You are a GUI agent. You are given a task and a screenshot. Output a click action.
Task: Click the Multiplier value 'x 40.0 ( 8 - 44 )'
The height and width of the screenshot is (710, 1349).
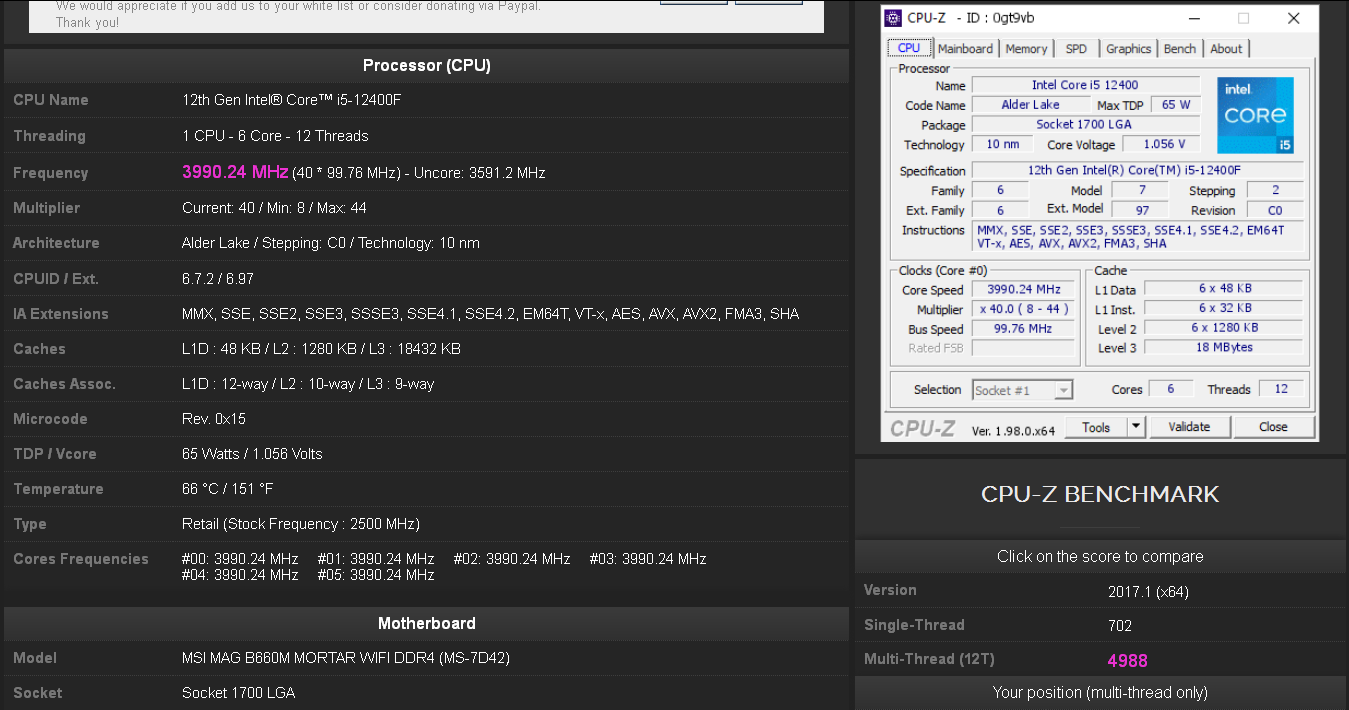(1023, 309)
